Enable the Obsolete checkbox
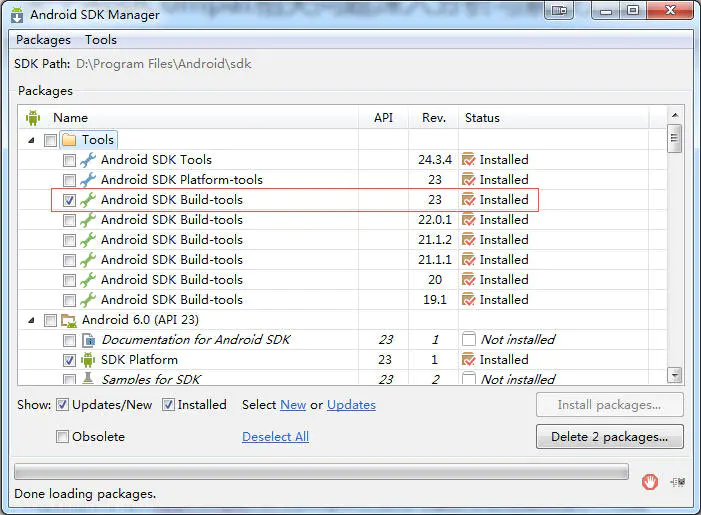The width and height of the screenshot is (701, 515). 62,437
